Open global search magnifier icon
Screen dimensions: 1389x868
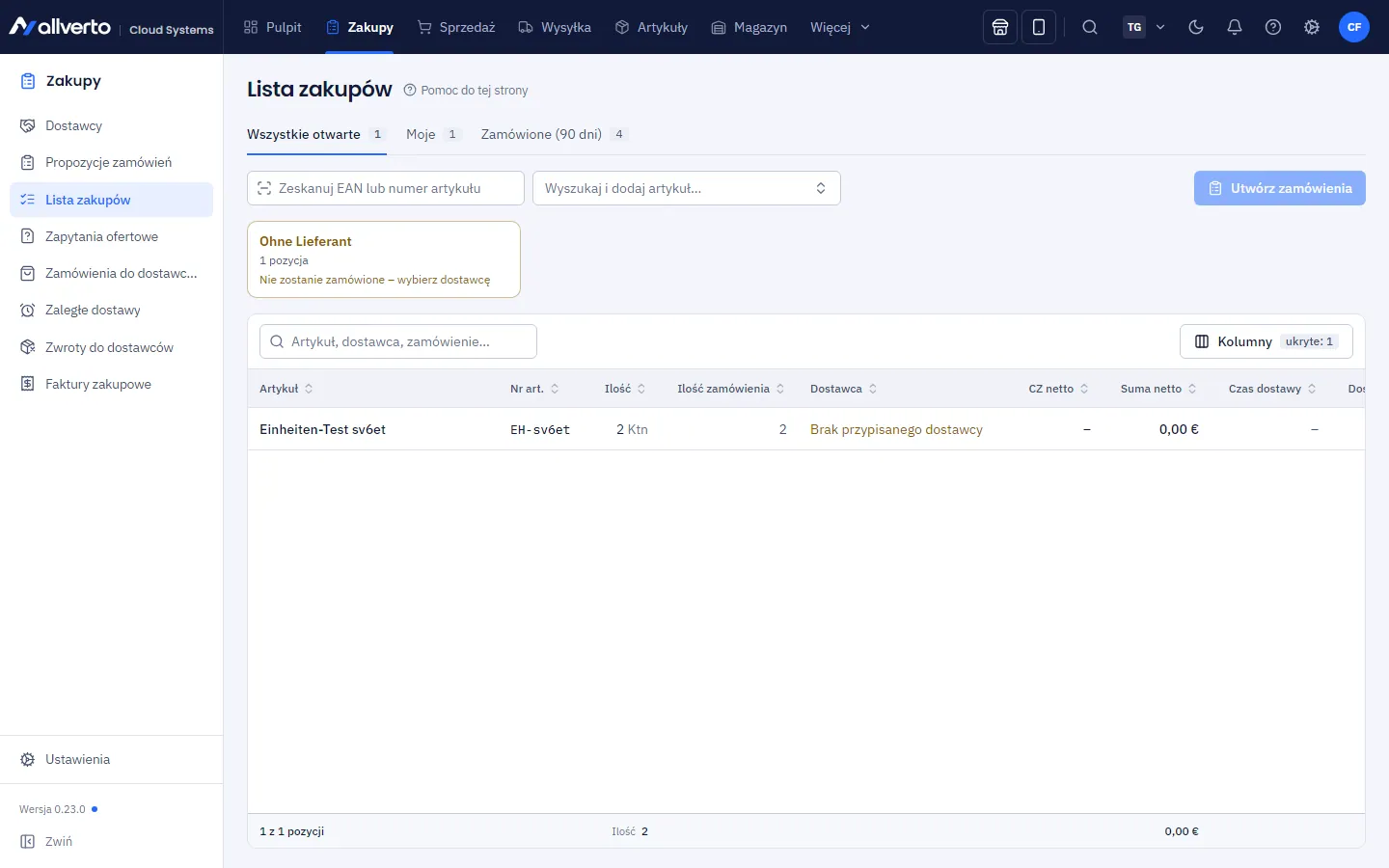point(1090,27)
